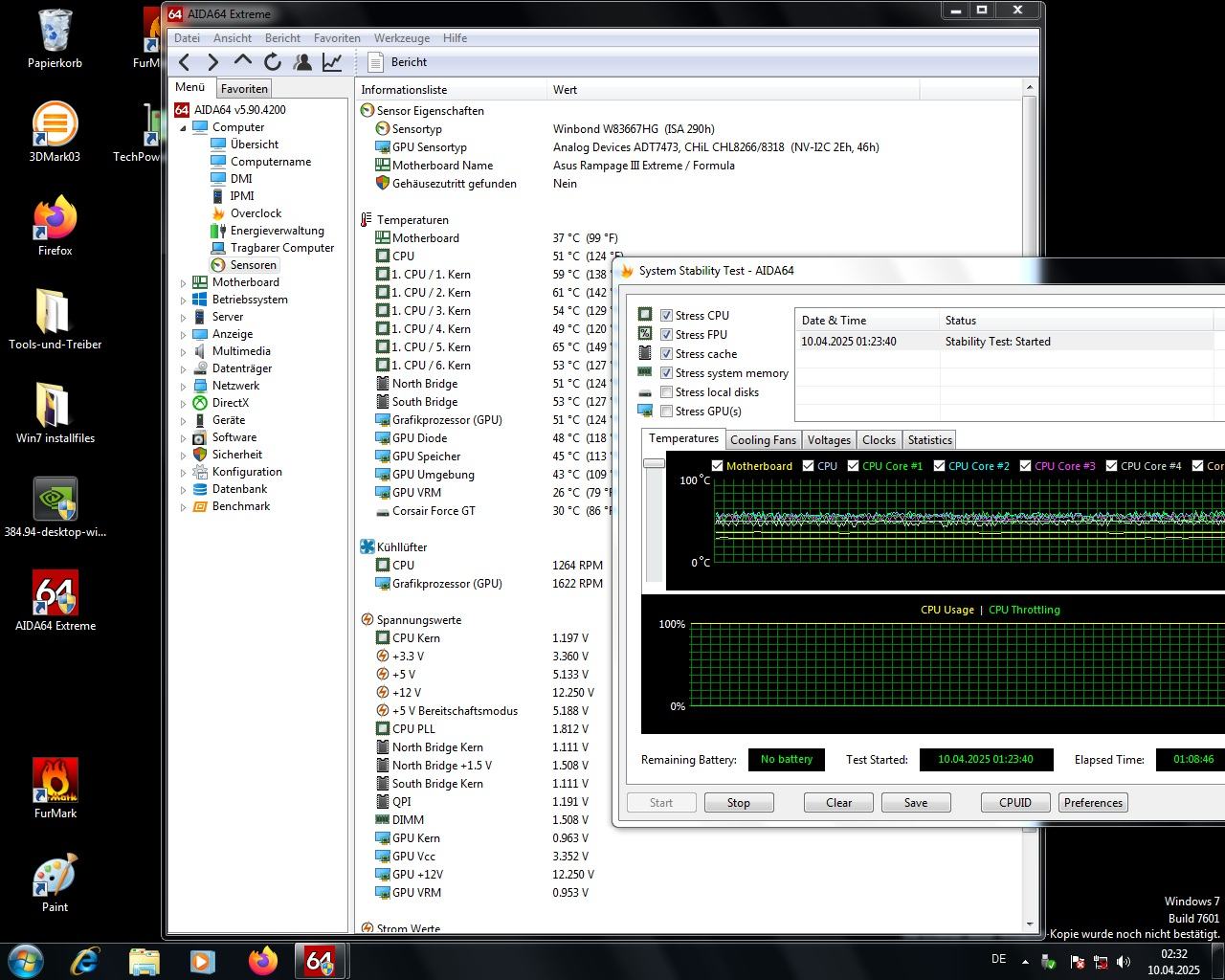Viewport: 1225px width, 980px height.
Task: Click the Clear button
Action: click(838, 803)
